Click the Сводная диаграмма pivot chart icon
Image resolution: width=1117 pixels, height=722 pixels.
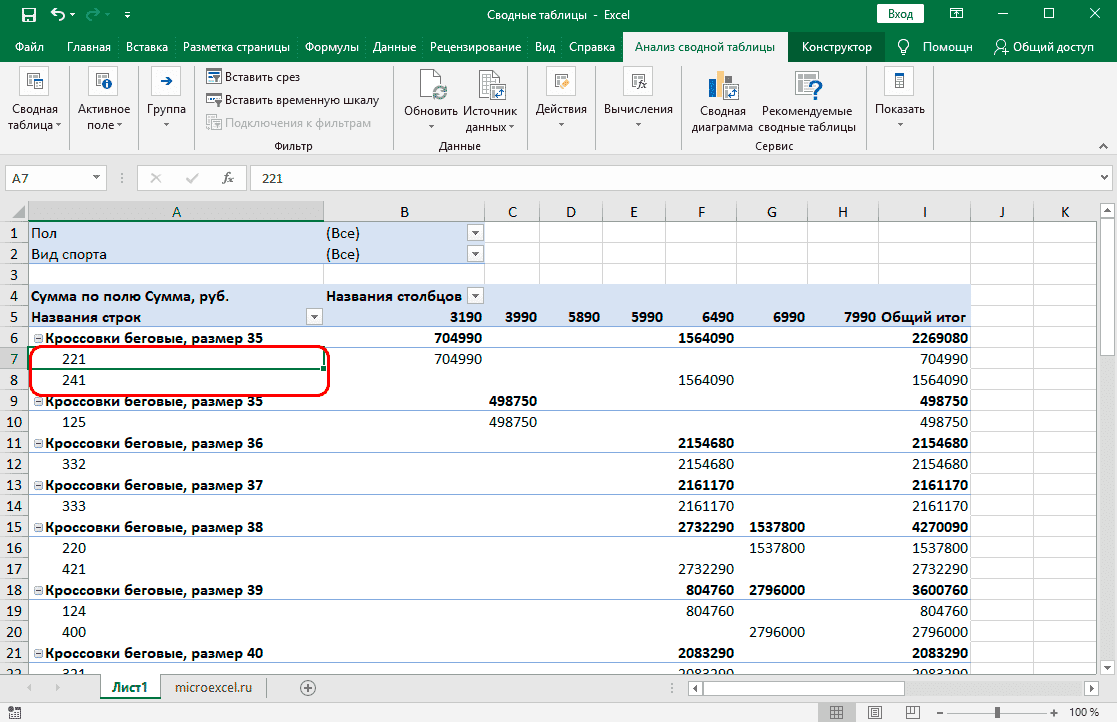[x=722, y=87]
